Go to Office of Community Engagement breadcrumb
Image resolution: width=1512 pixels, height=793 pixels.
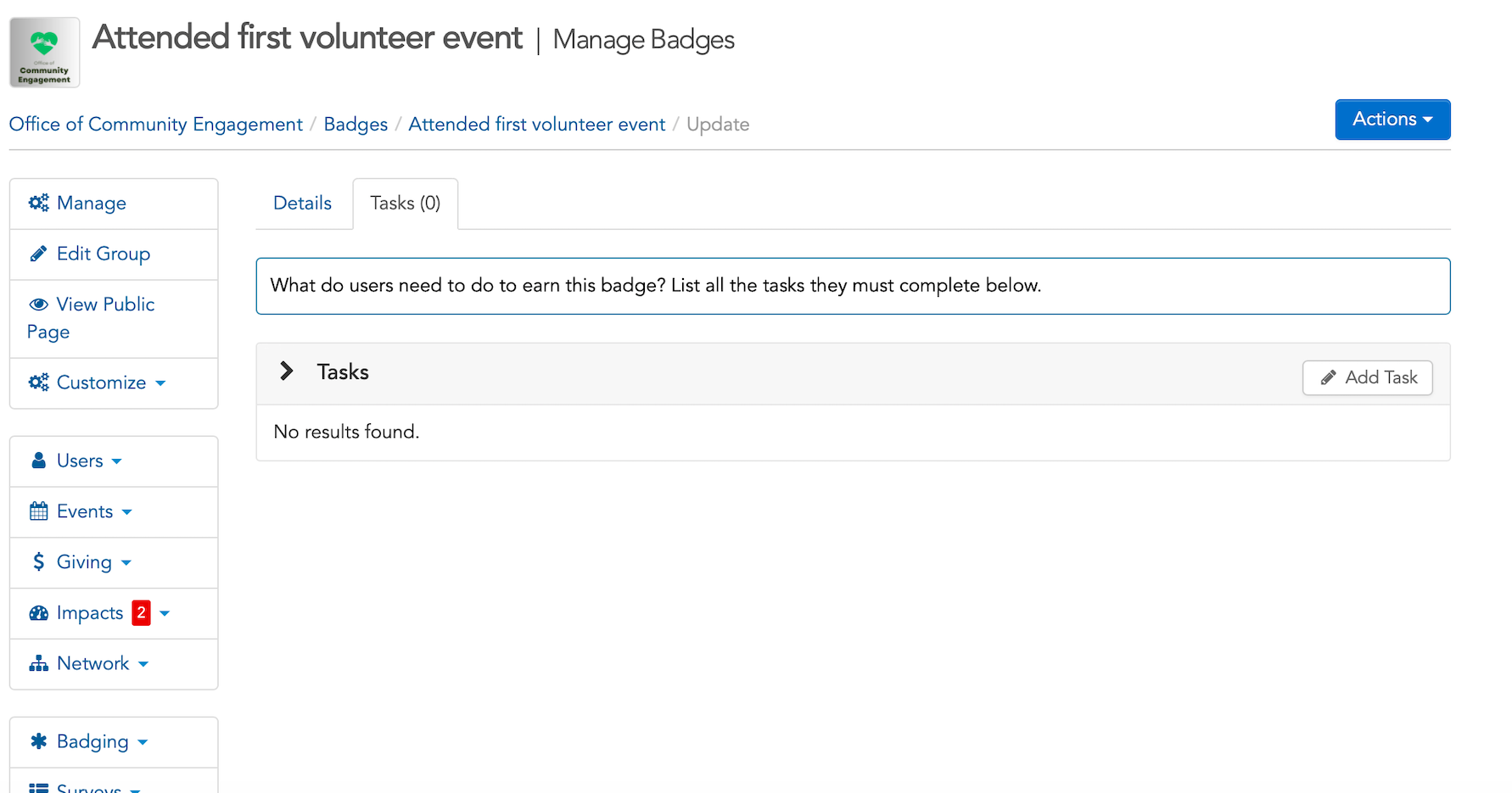pos(156,125)
